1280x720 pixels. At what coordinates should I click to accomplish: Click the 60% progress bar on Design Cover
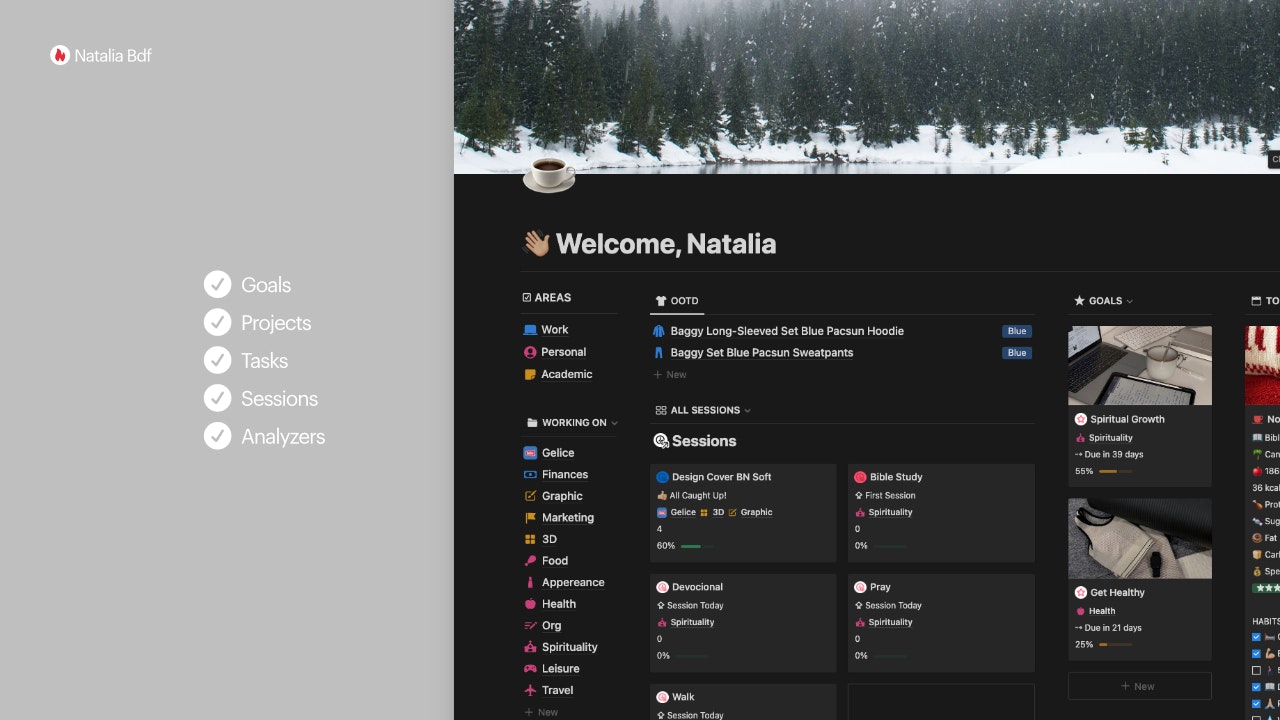(697, 546)
